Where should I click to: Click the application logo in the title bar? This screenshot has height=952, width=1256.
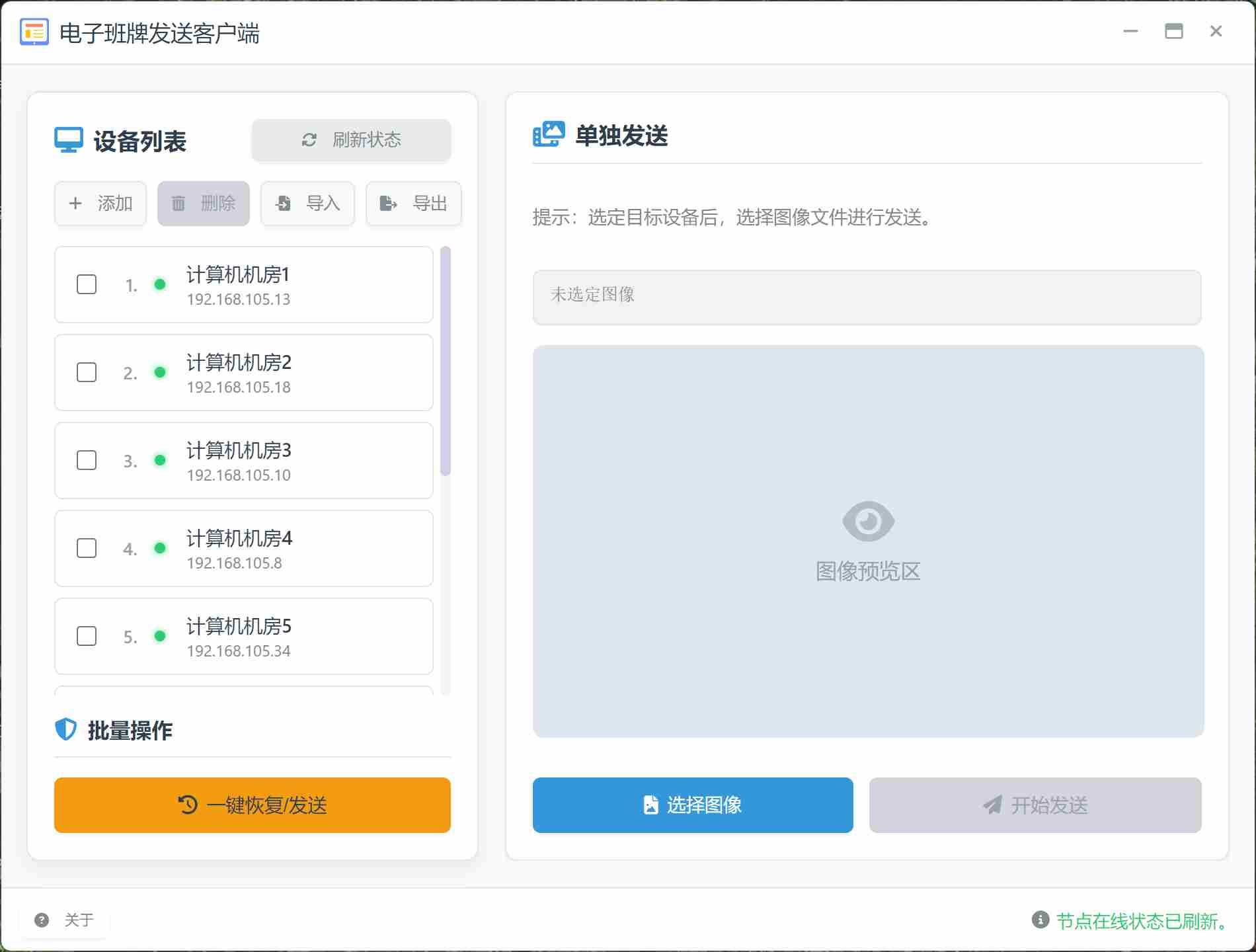click(35, 31)
